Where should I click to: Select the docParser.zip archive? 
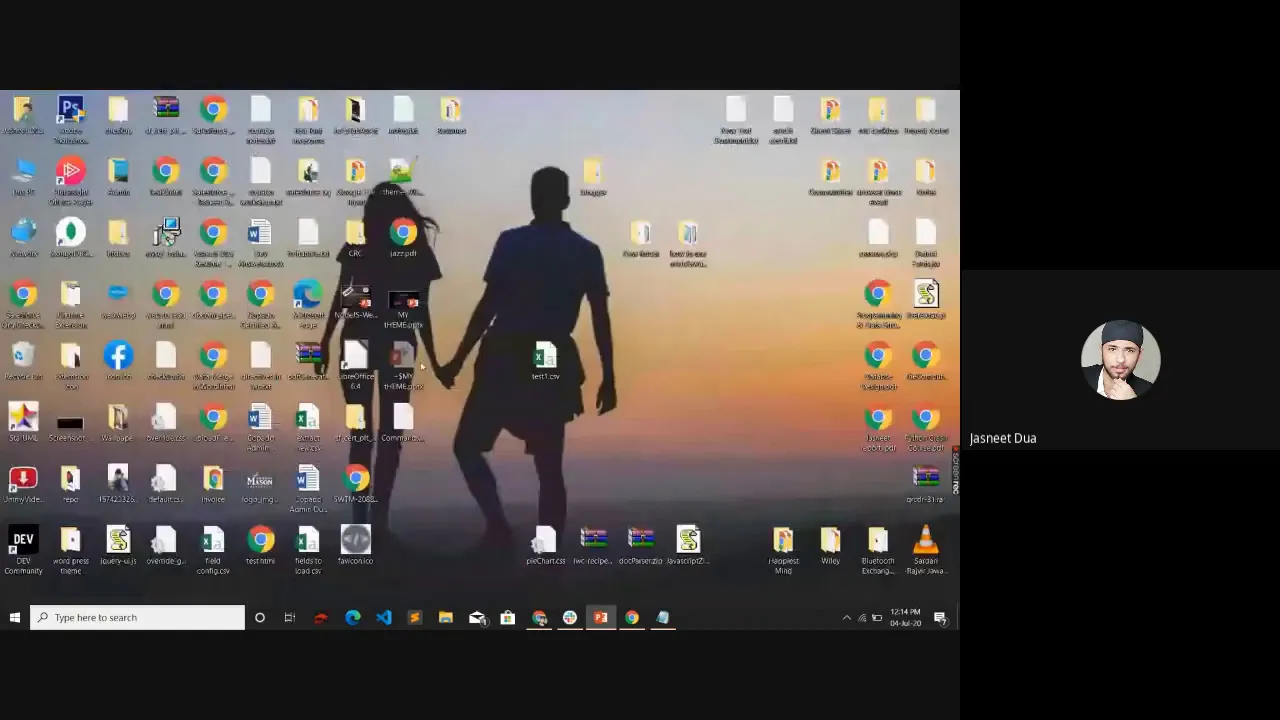click(x=641, y=547)
